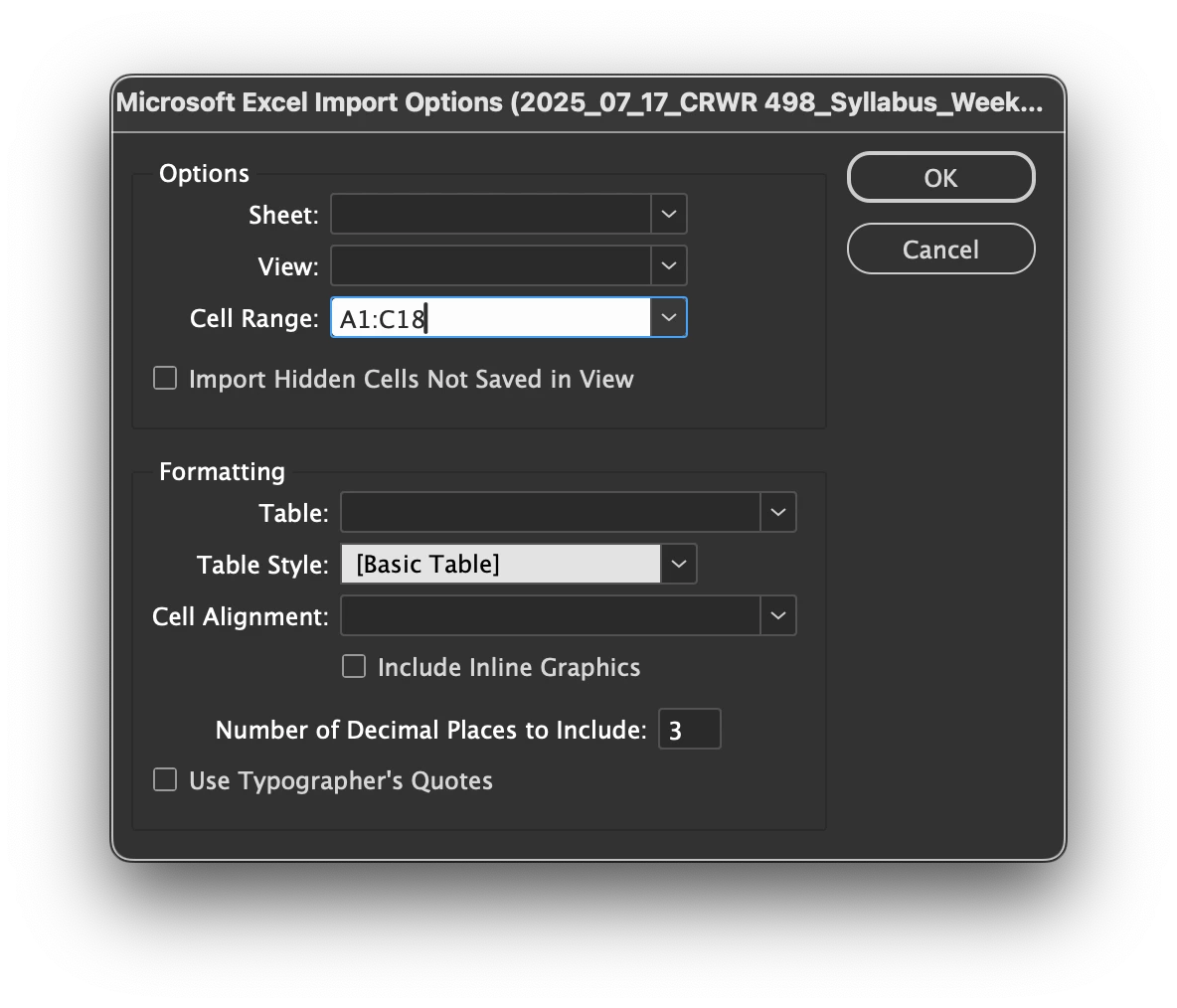
Task: Click the Formatting Table selection box
Action: click(551, 513)
